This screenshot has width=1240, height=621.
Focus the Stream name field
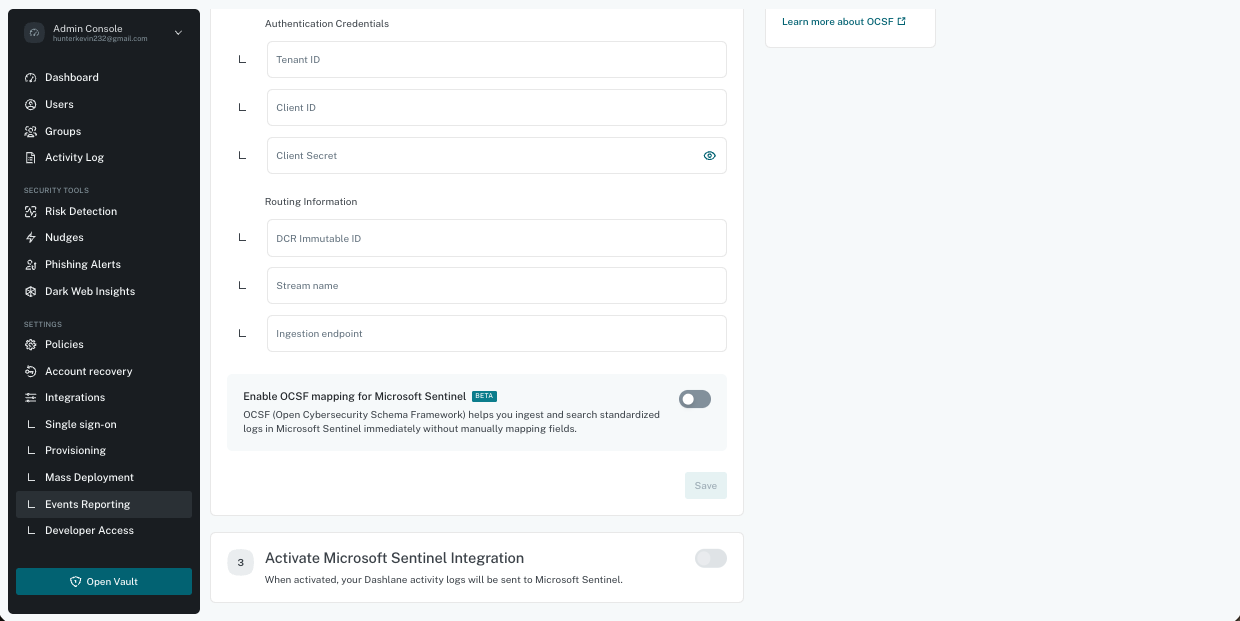point(497,286)
